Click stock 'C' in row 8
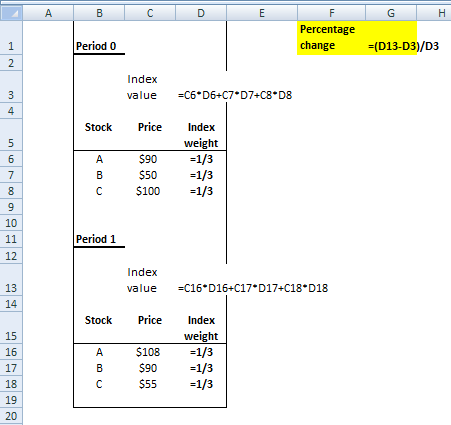Image resolution: width=451 pixels, height=425 pixels. 99,191
